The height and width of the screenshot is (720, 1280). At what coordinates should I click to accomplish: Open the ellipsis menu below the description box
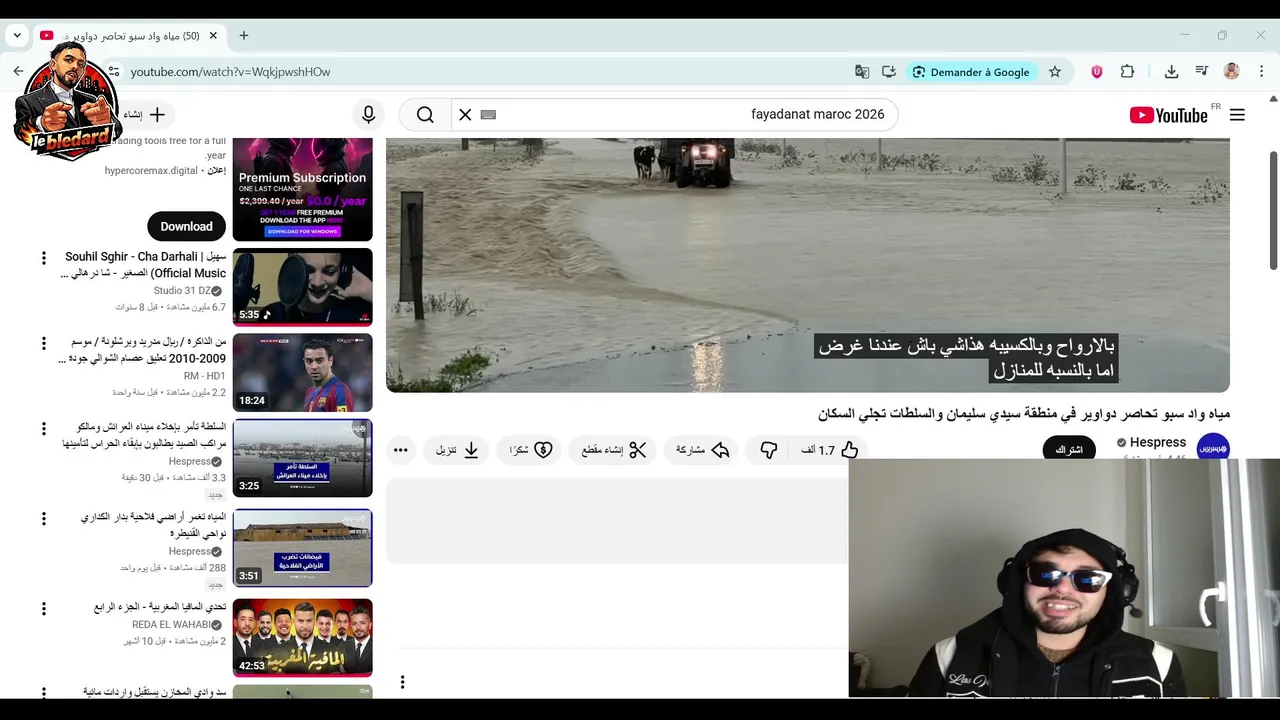(x=402, y=682)
